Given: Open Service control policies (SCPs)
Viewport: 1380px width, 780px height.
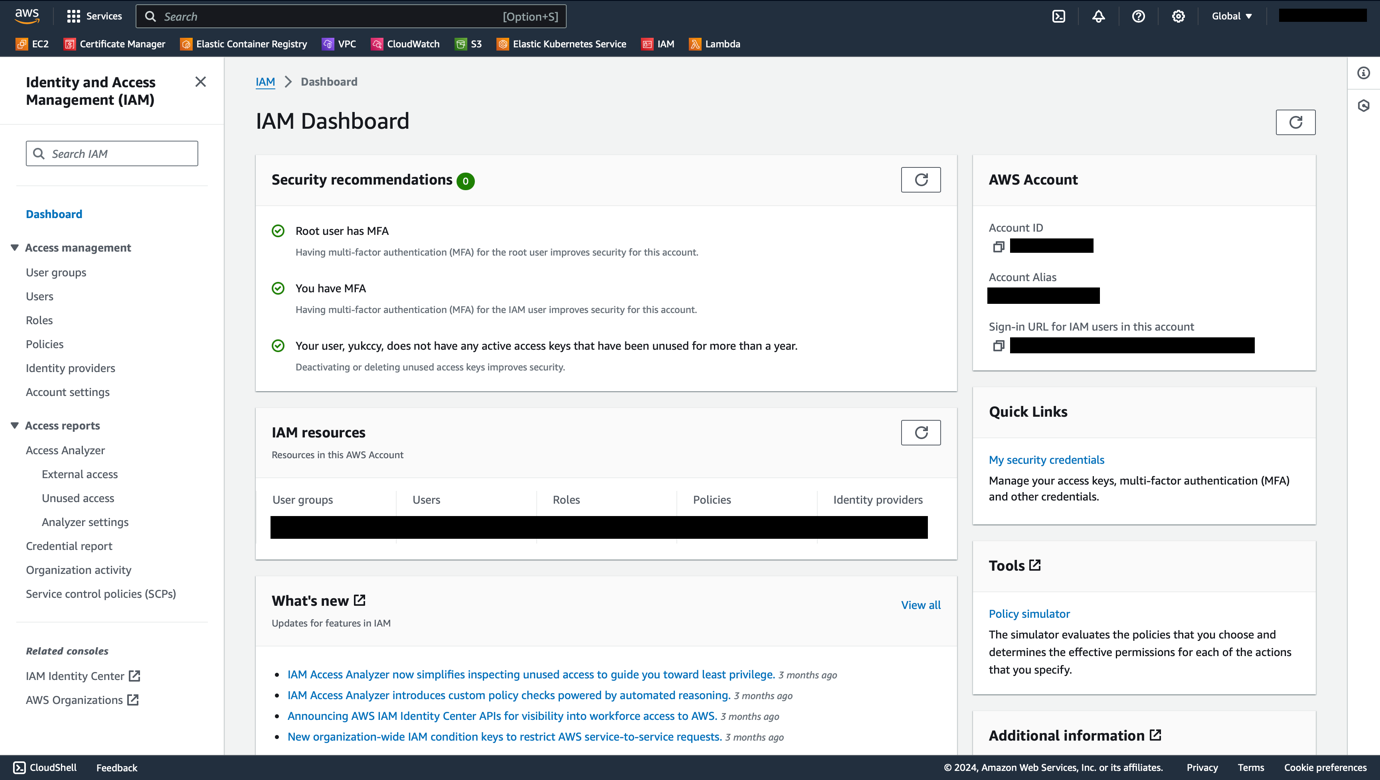Looking at the screenshot, I should tap(101, 594).
